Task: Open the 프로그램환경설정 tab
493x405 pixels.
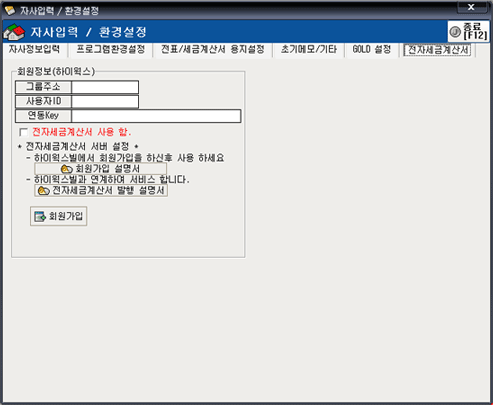Action: tap(110, 50)
